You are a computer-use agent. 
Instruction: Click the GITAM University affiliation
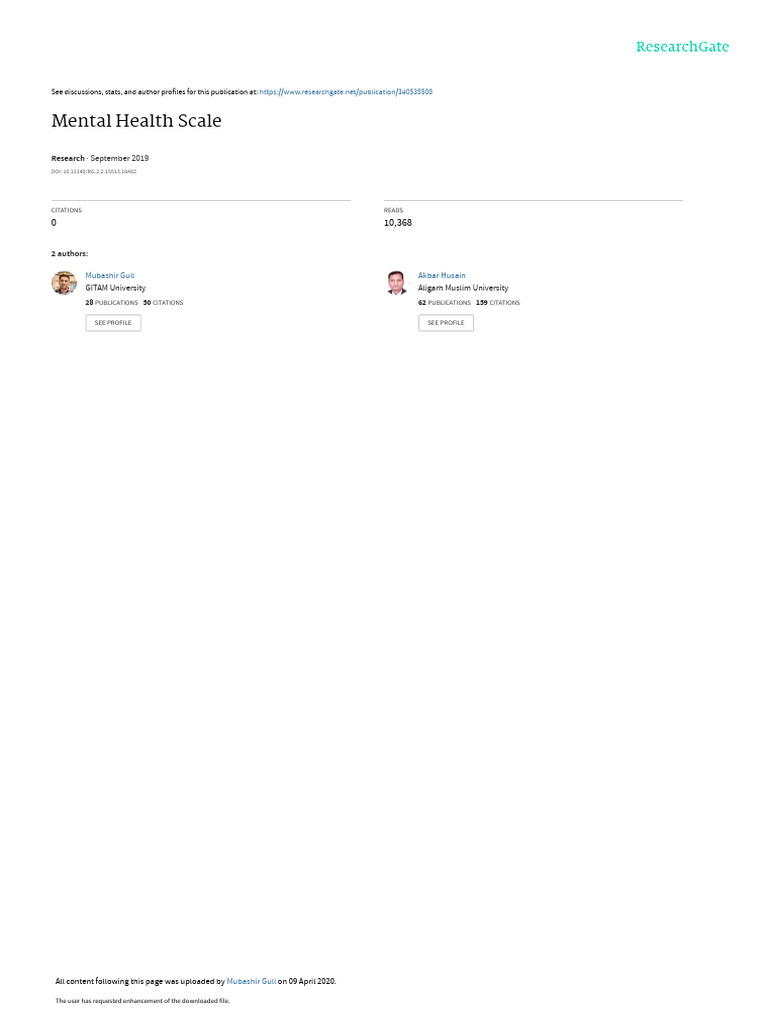pos(116,288)
